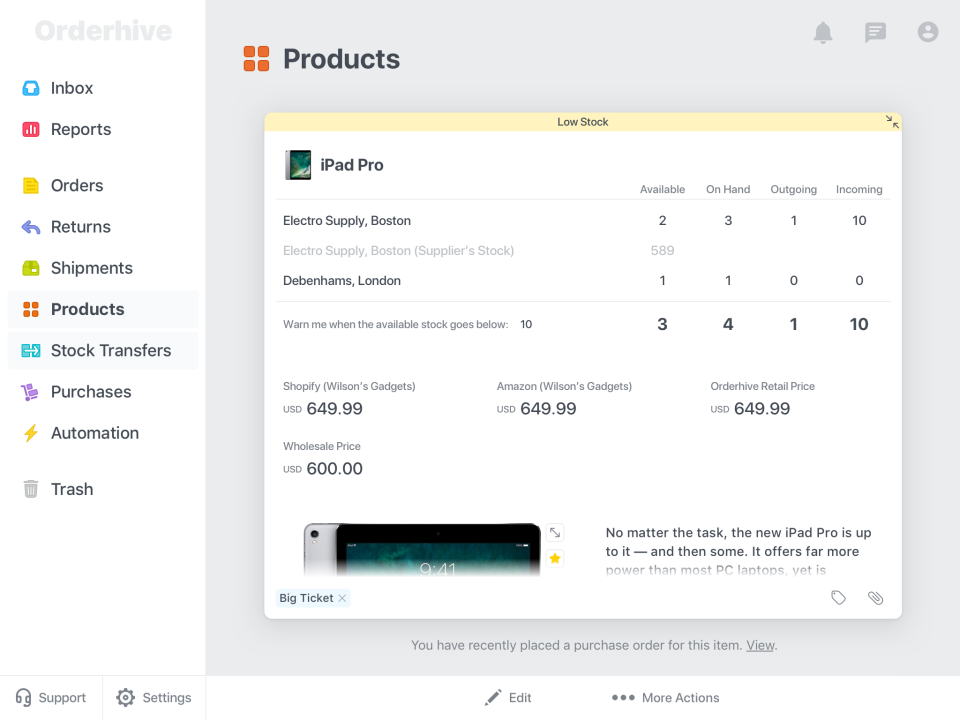Open View link for the purchase order

coord(760,645)
